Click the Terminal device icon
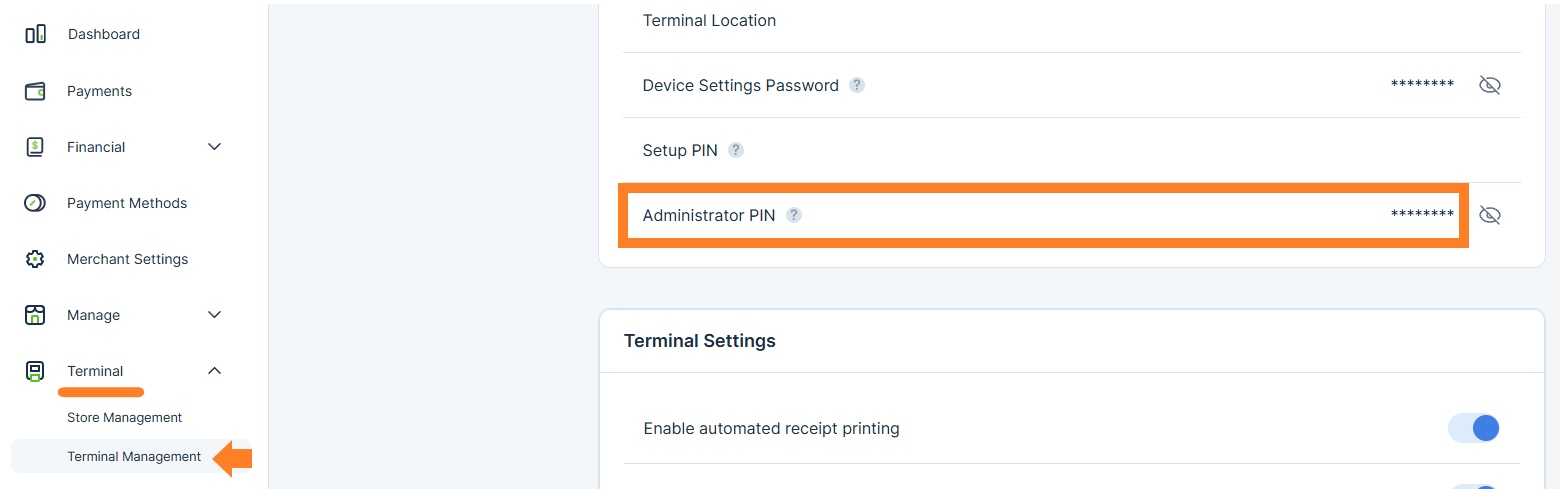 [35, 372]
